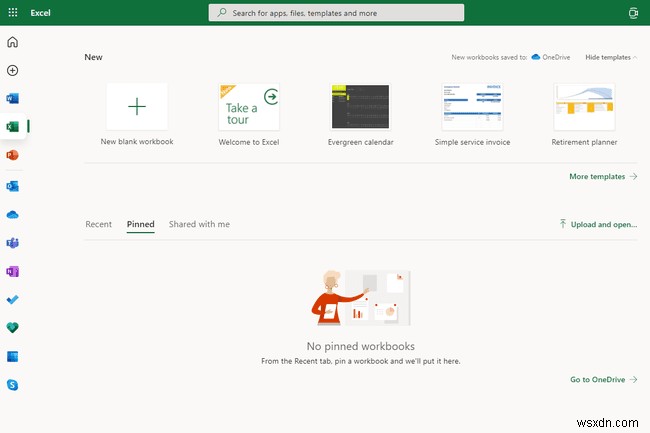Open More templates link
Screen dimensions: 650x433
(x=603, y=177)
